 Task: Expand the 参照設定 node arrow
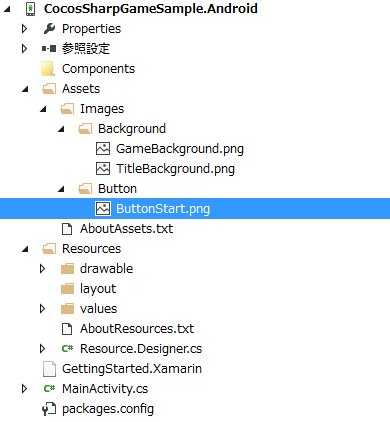click(x=24, y=49)
